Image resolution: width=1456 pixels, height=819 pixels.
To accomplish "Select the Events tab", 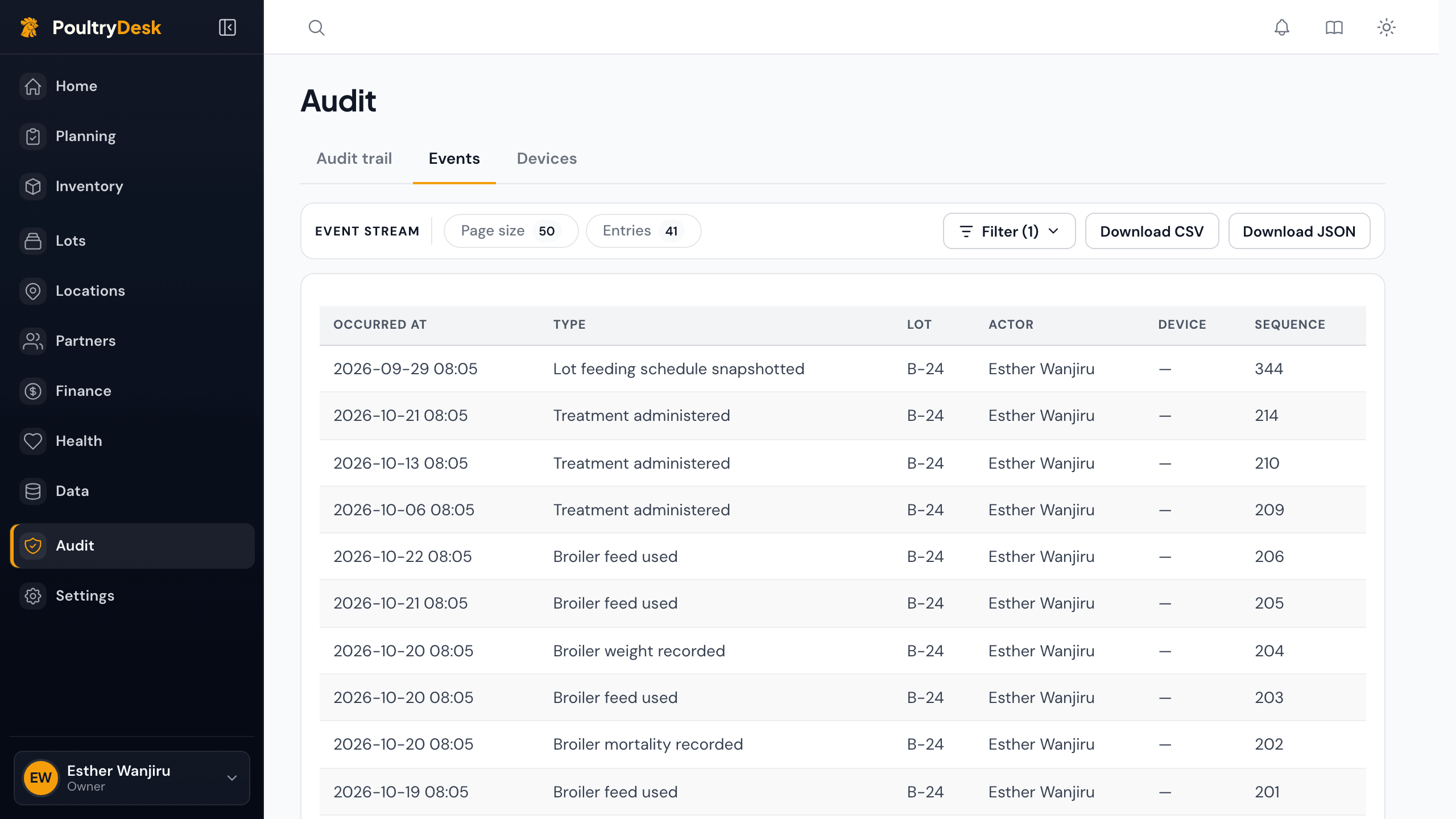I will [454, 159].
